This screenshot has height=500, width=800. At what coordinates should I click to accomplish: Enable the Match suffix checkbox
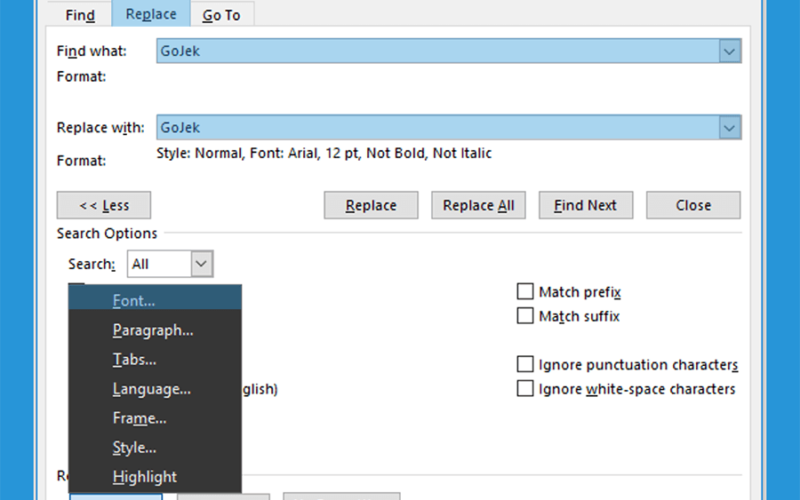click(525, 316)
